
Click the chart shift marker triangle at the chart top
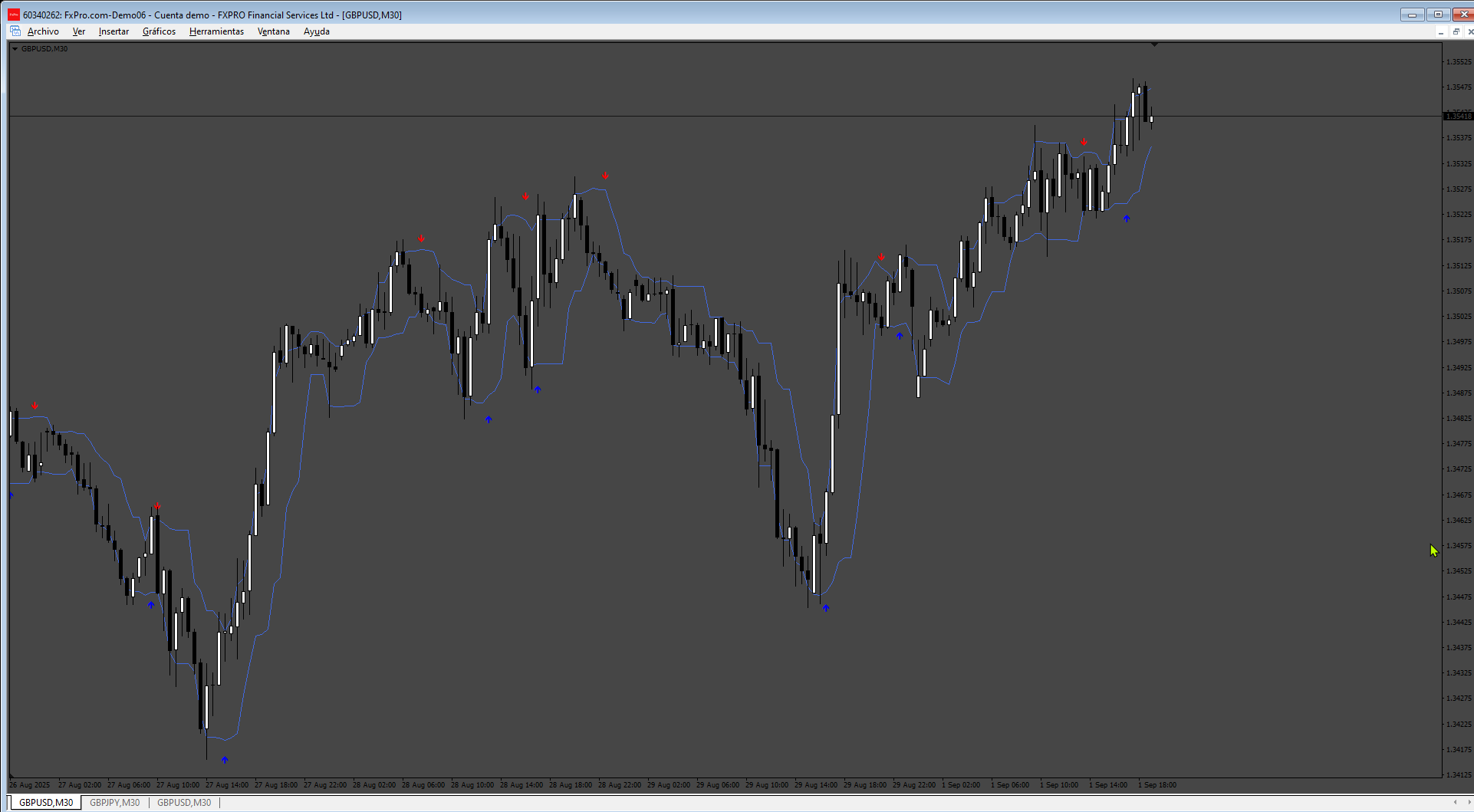(x=1154, y=45)
